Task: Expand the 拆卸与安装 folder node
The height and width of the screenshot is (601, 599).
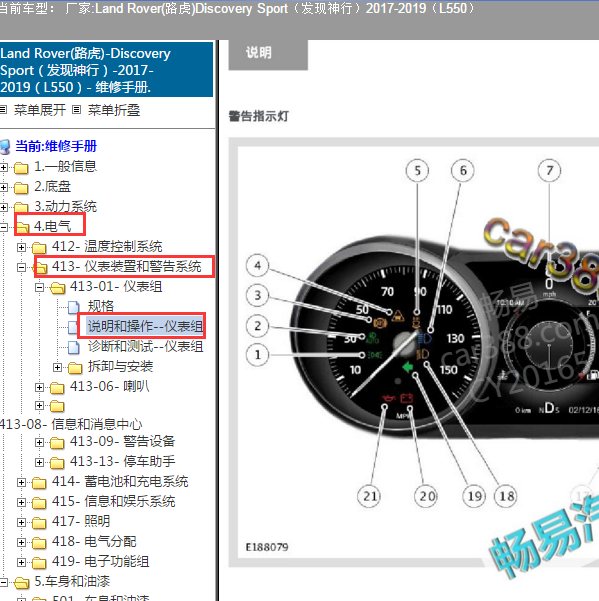Action: tap(57, 368)
